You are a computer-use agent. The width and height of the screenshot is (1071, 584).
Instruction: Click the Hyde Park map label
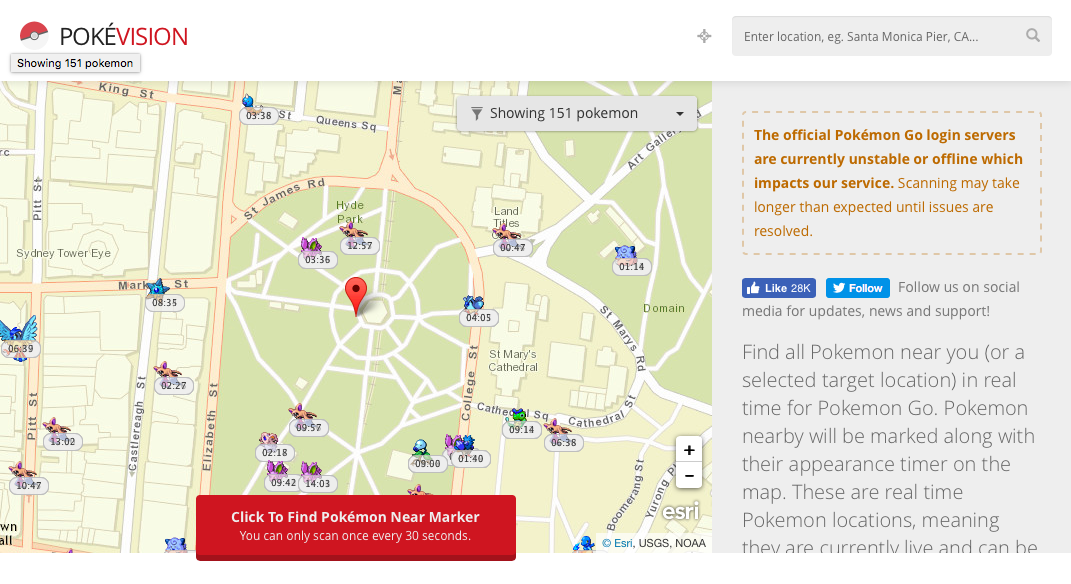point(350,212)
